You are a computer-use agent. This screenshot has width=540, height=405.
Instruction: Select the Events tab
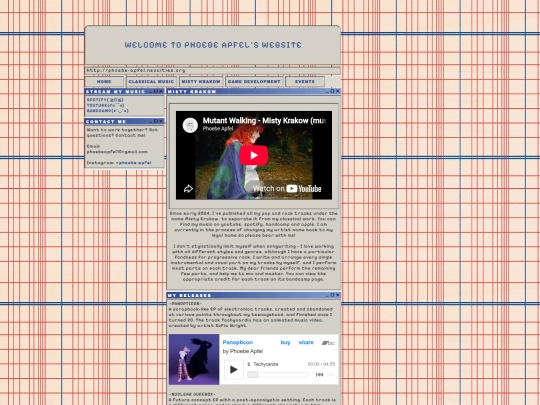(305, 82)
